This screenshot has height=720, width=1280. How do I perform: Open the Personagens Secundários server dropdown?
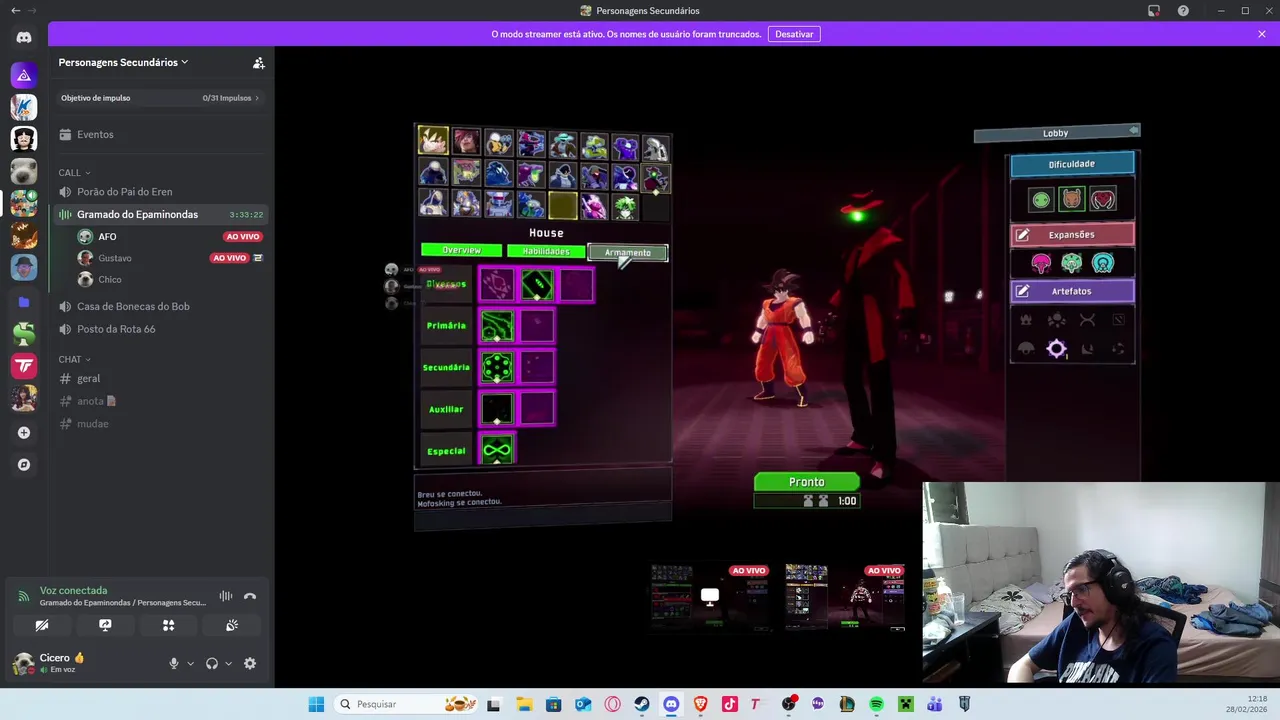tap(123, 62)
